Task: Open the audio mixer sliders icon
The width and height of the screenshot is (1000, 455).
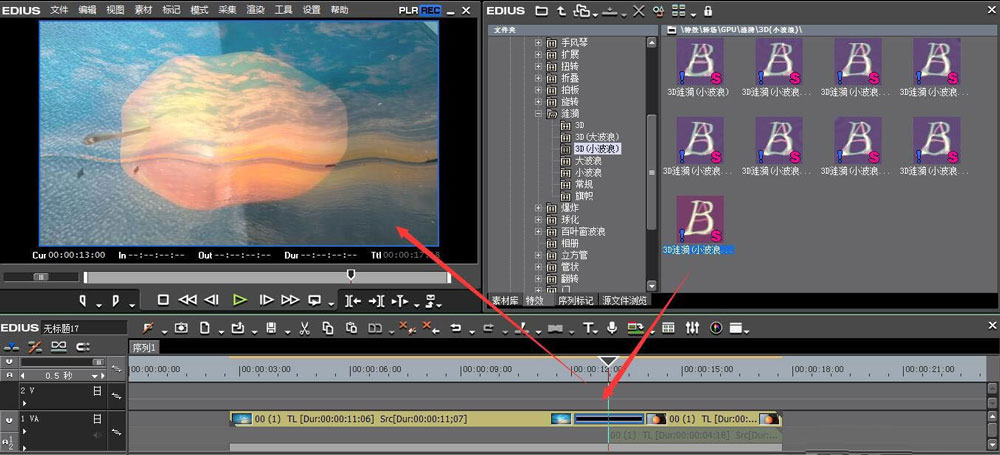Action: pyautogui.click(x=692, y=328)
